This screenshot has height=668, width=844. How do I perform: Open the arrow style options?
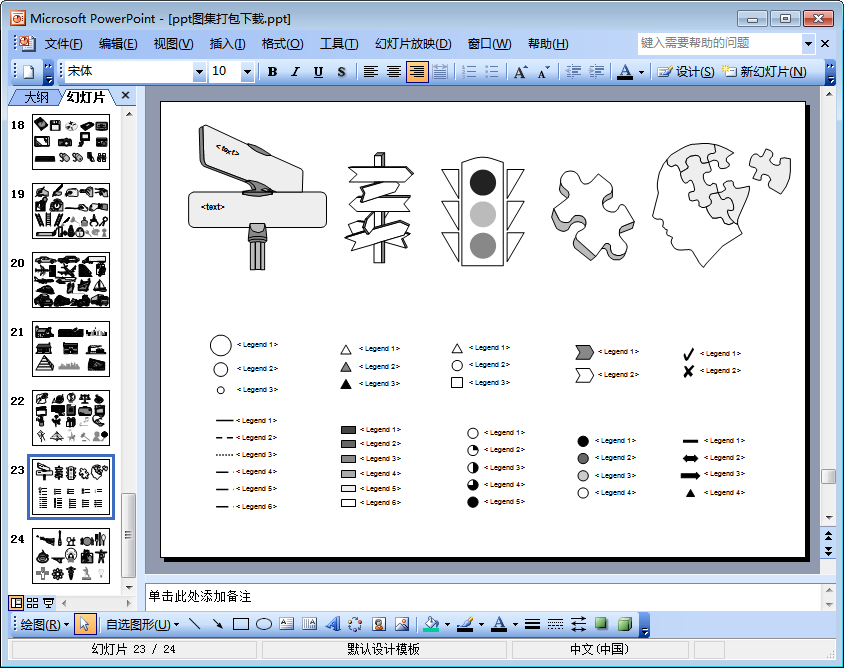[x=578, y=624]
